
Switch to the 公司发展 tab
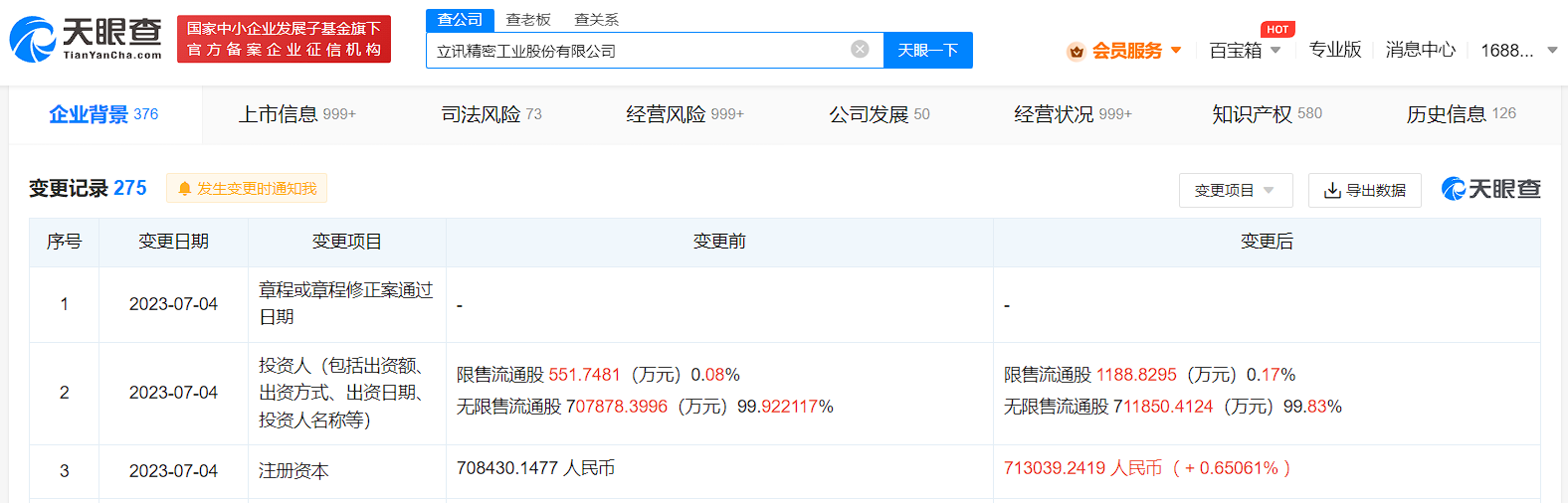coord(880,114)
